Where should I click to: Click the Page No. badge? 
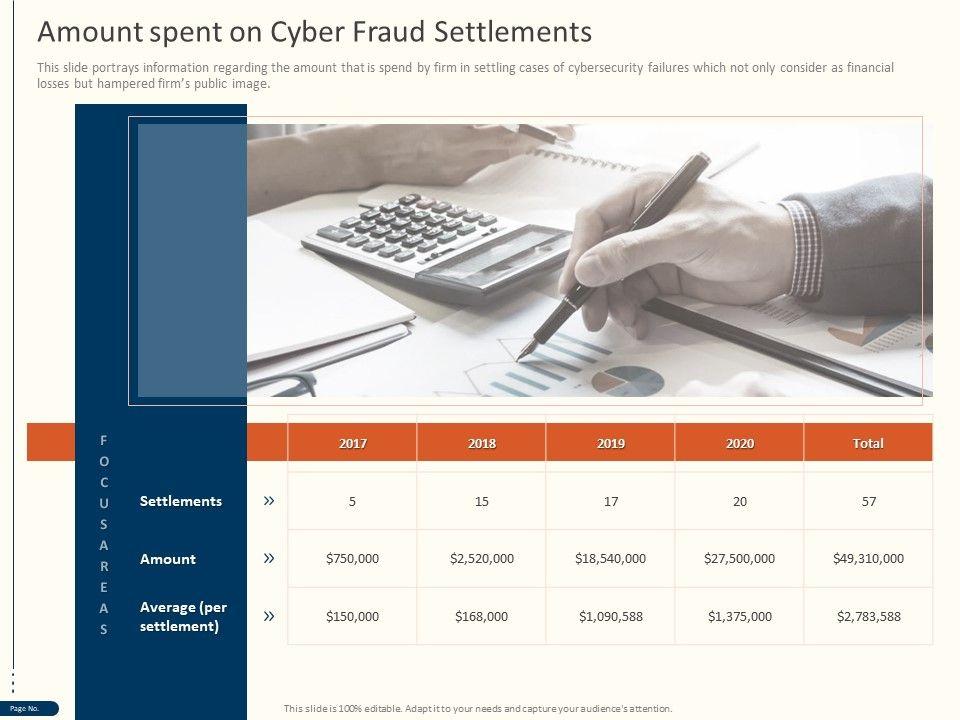click(26, 709)
